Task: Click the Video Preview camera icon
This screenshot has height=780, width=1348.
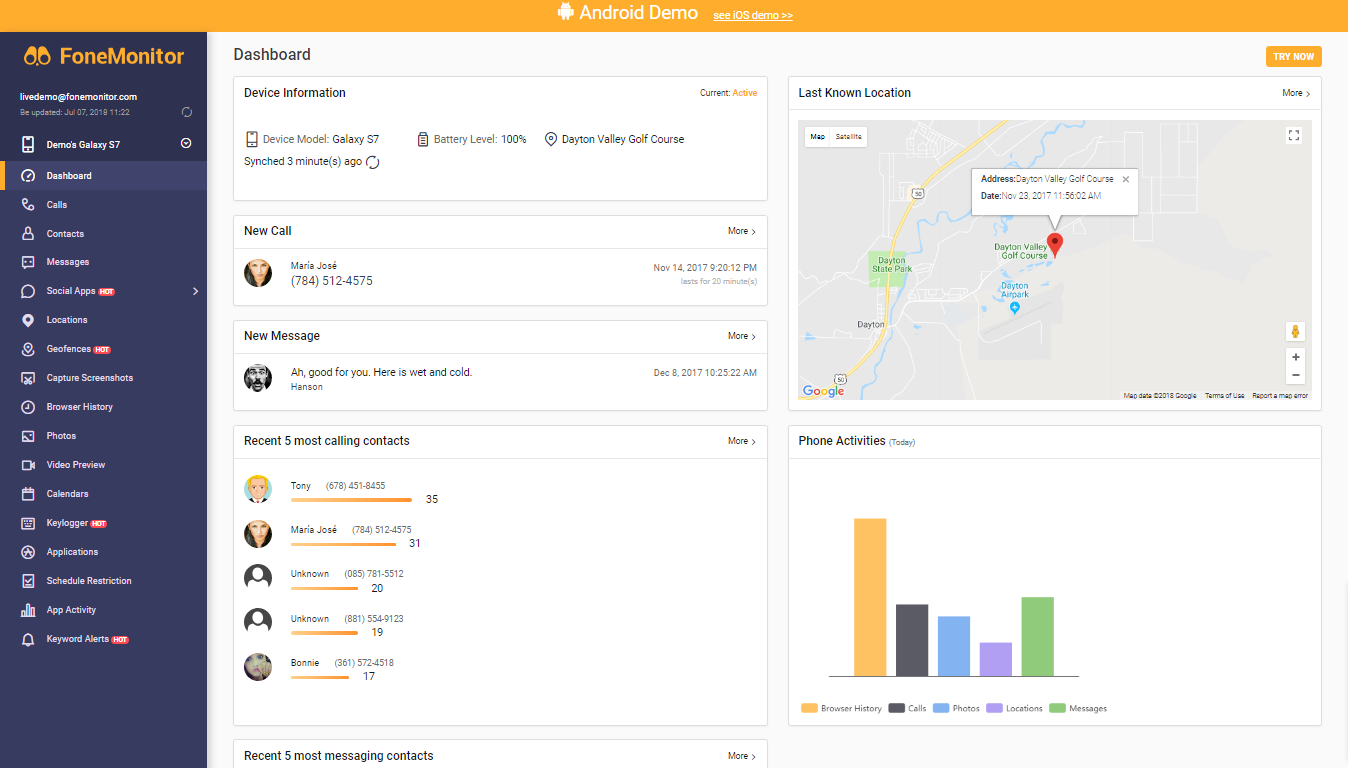Action: point(28,465)
